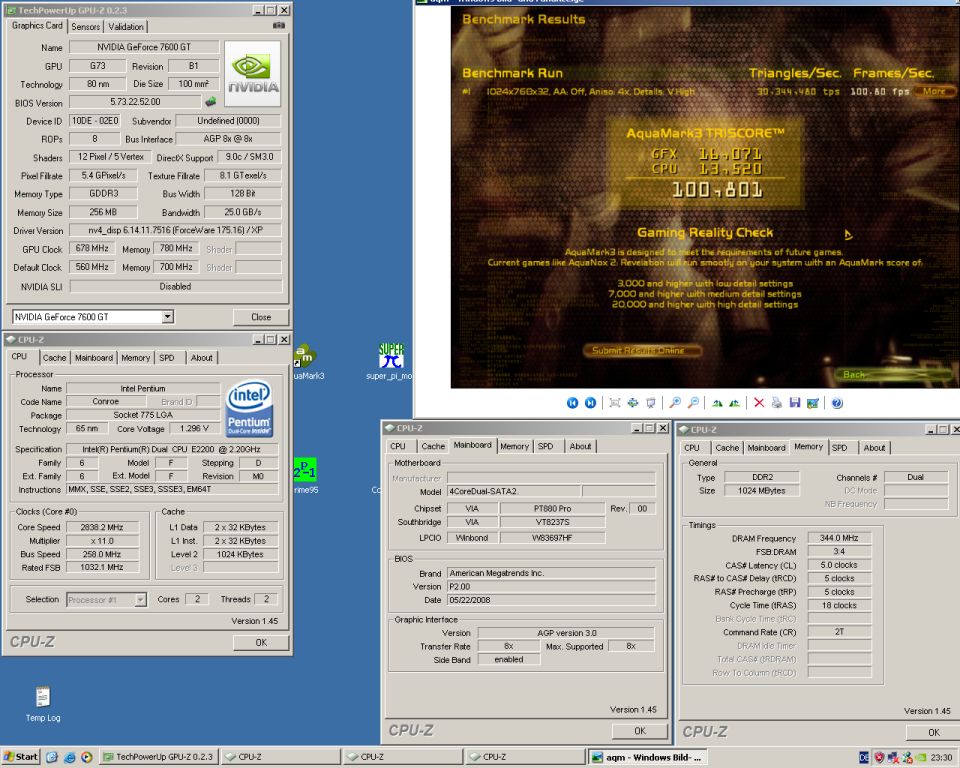960x768 pixels.
Task: Print the image from viewer toolbar
Action: [777, 402]
